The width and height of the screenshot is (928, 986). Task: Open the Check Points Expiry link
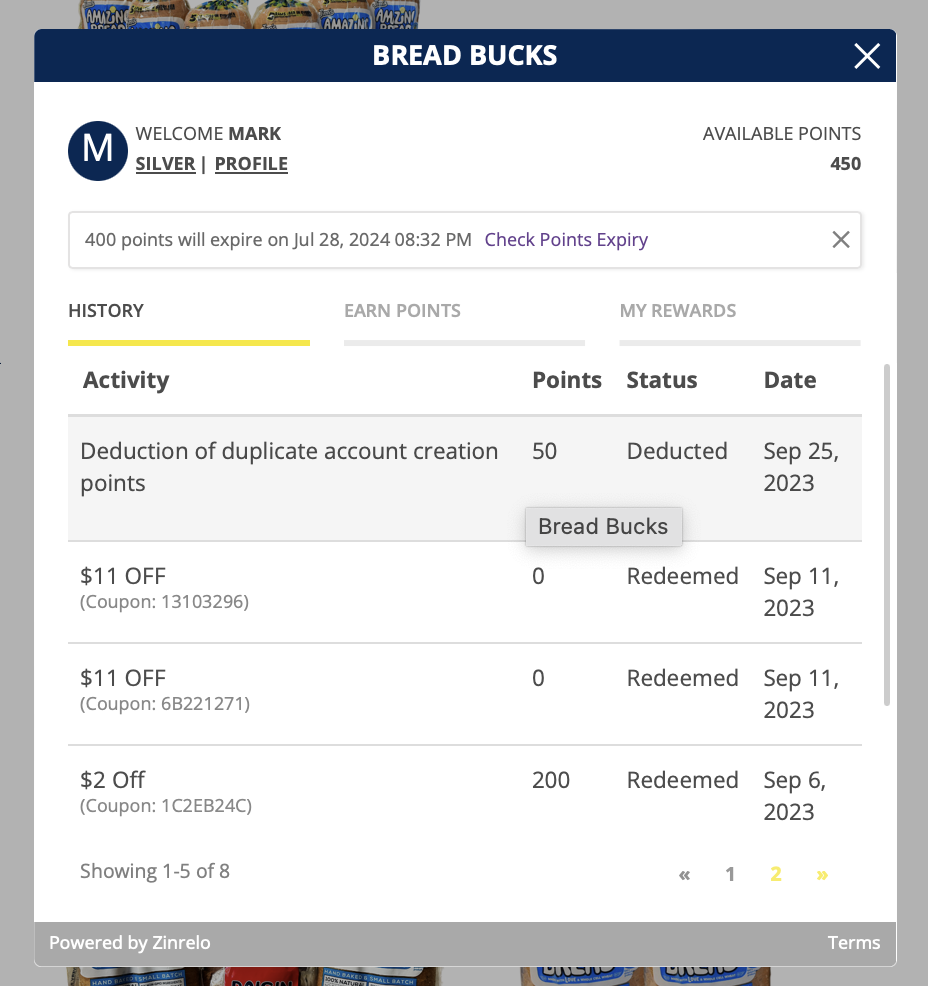pyautogui.click(x=566, y=240)
